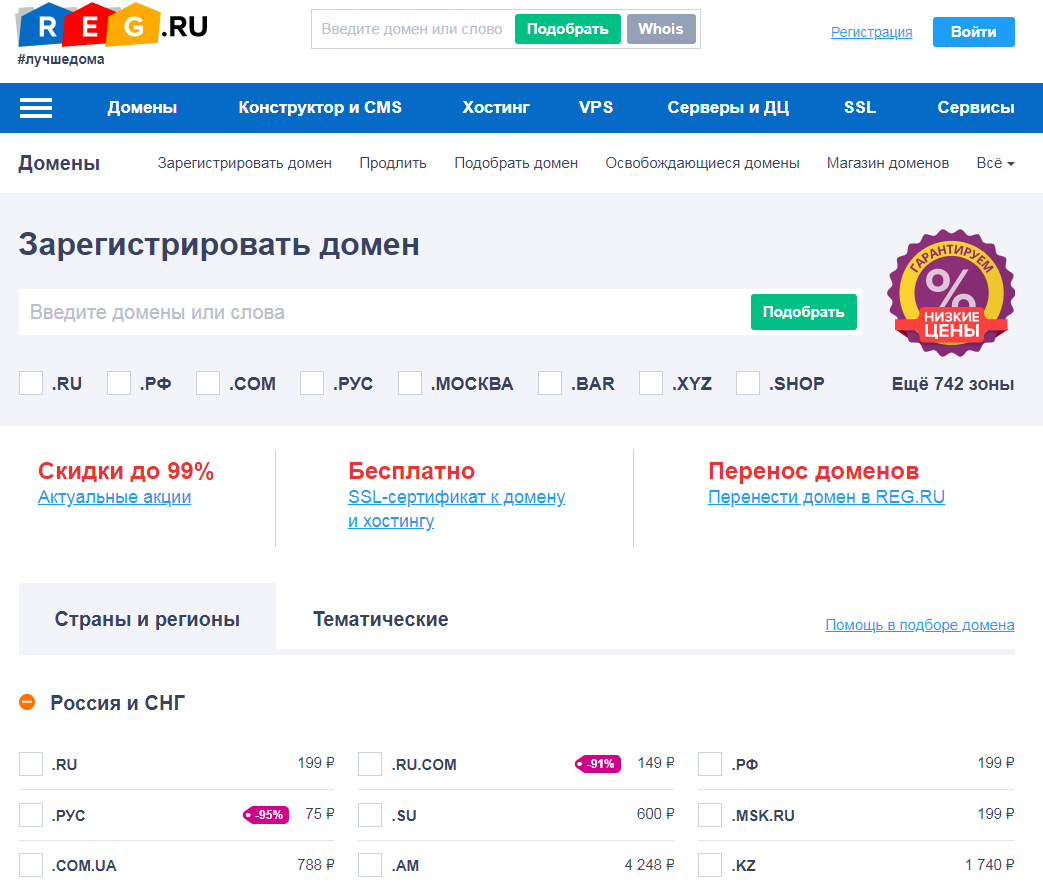
Task: Tick the .RU checkbox under search field
Action: pos(31,383)
